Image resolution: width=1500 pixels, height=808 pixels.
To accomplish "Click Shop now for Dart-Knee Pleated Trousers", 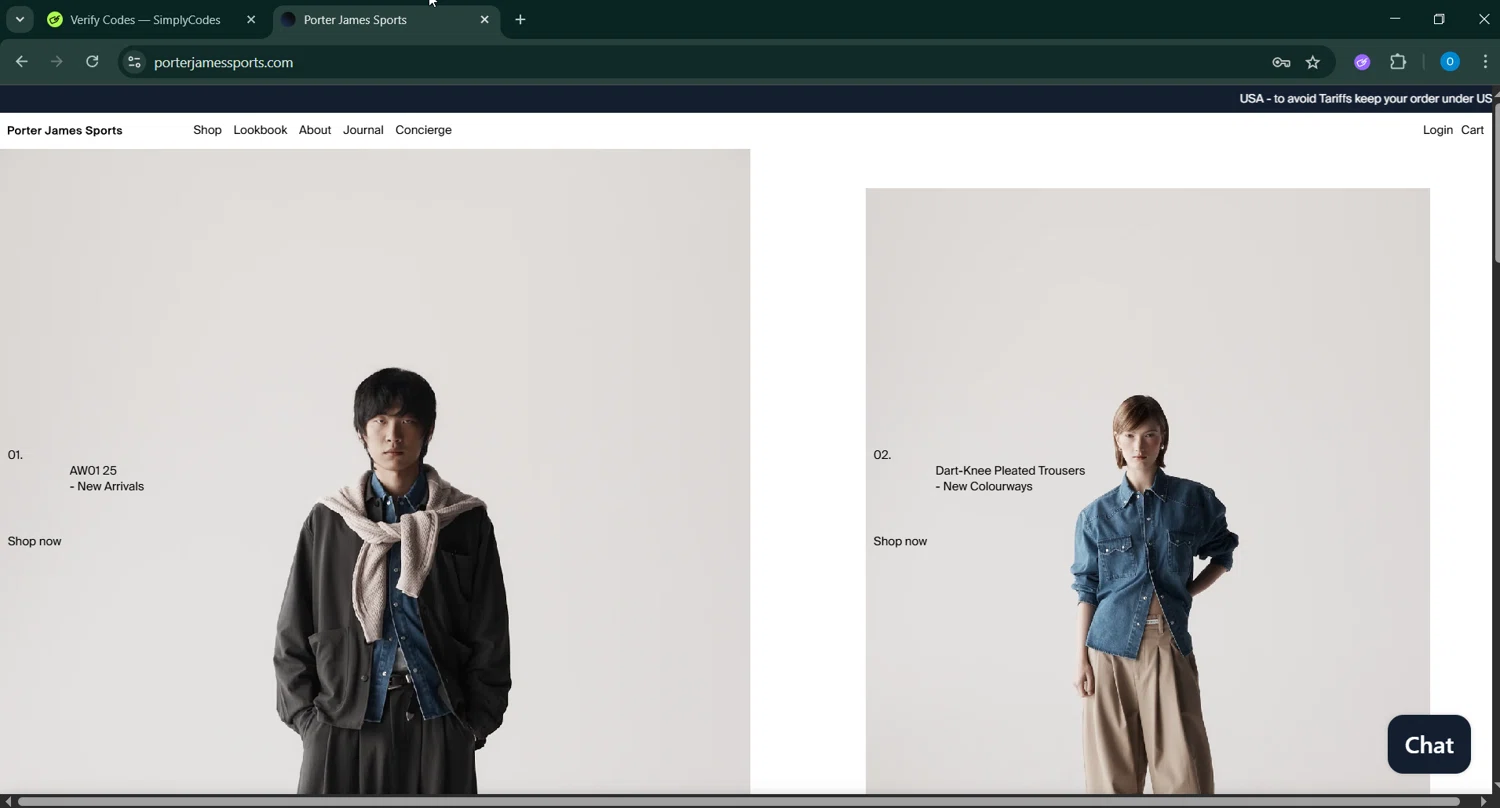I will click(900, 541).
